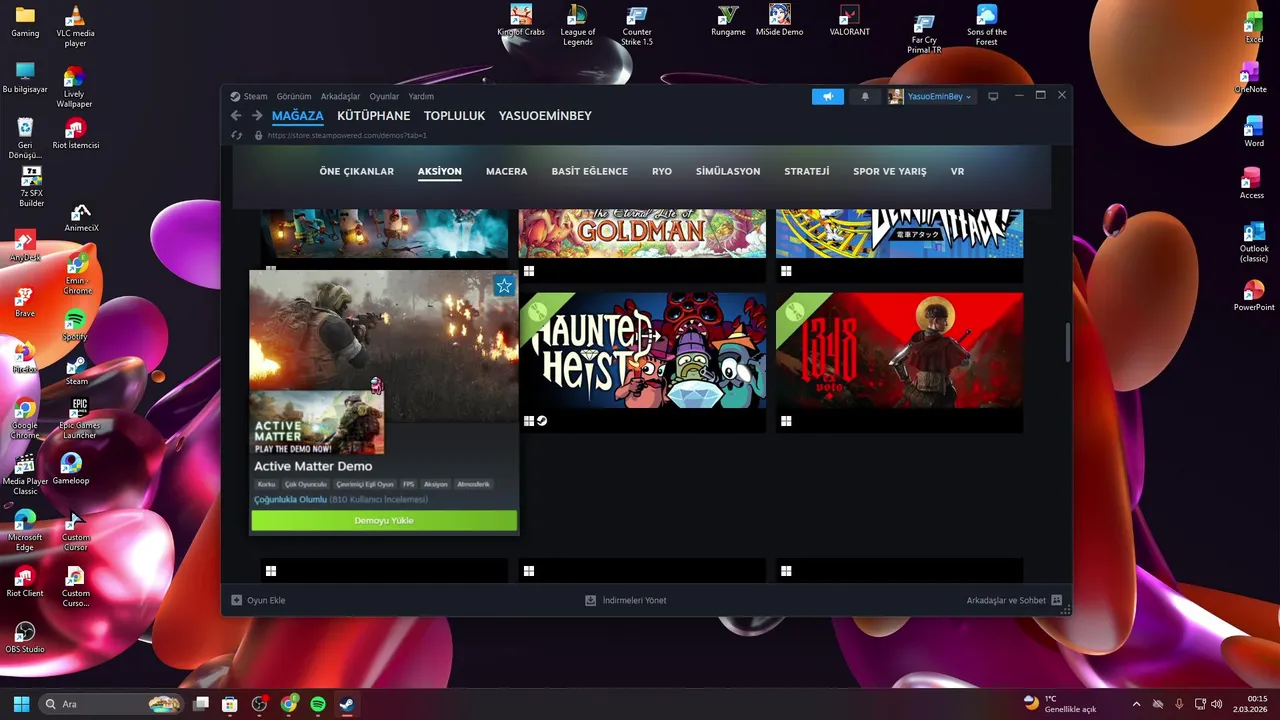Open Task View in taskbar

[201, 704]
